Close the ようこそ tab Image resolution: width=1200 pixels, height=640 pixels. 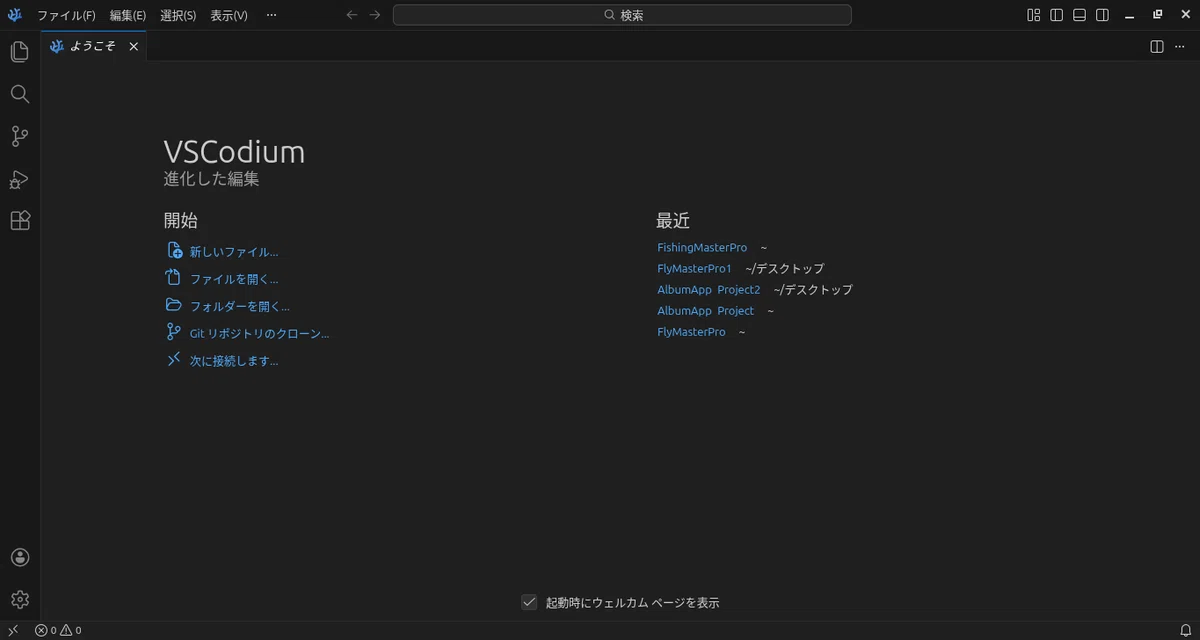tap(134, 46)
